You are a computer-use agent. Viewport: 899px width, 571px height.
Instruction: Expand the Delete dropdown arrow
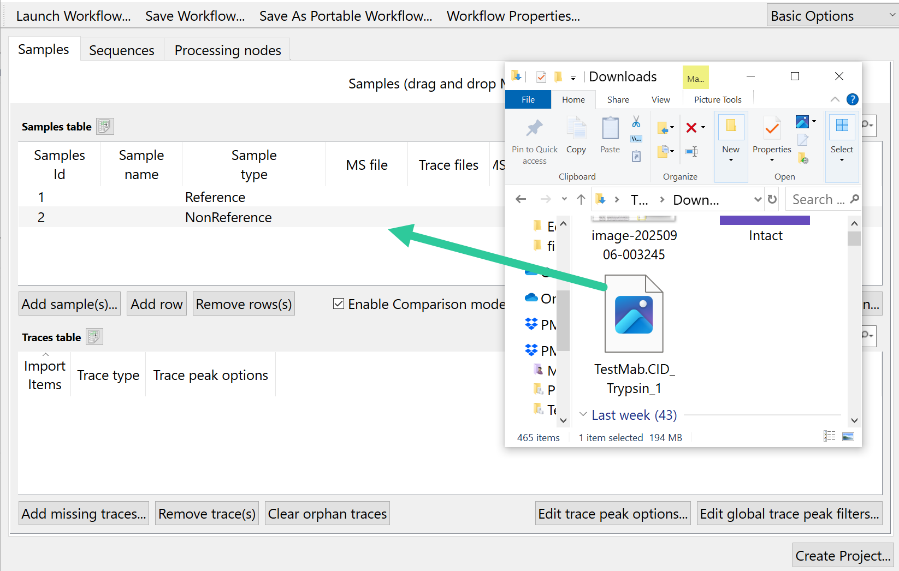coord(703,127)
